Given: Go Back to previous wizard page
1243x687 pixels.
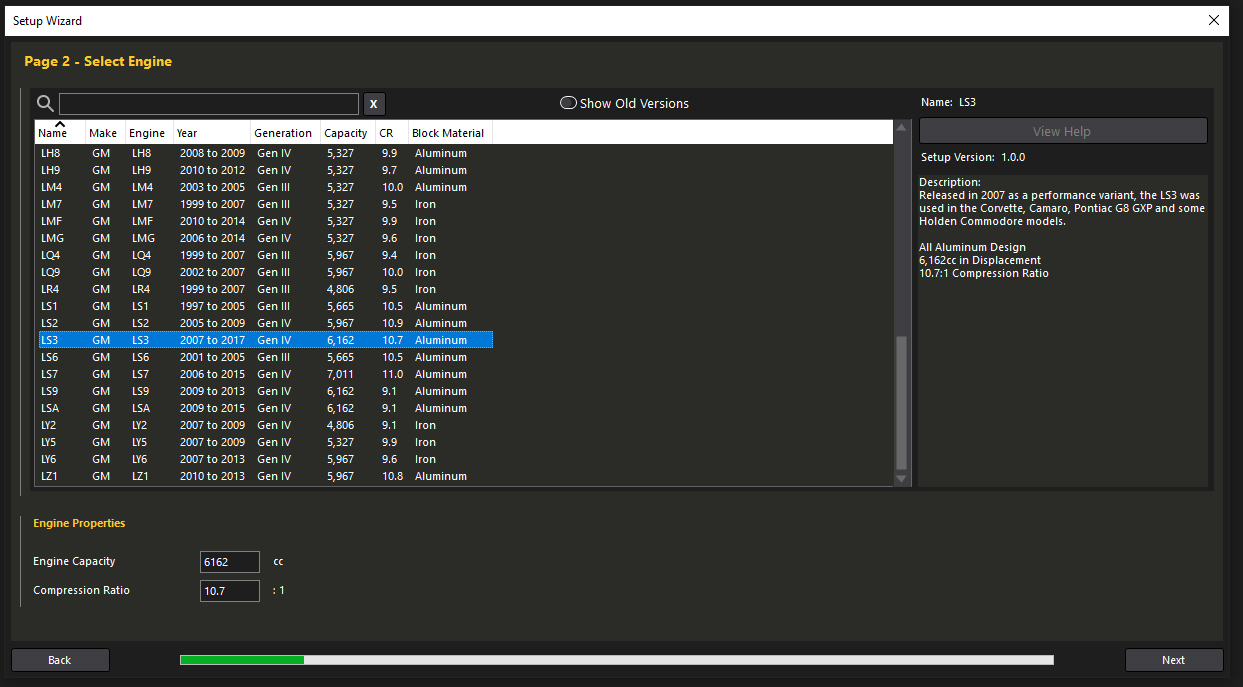Looking at the screenshot, I should coord(60,660).
